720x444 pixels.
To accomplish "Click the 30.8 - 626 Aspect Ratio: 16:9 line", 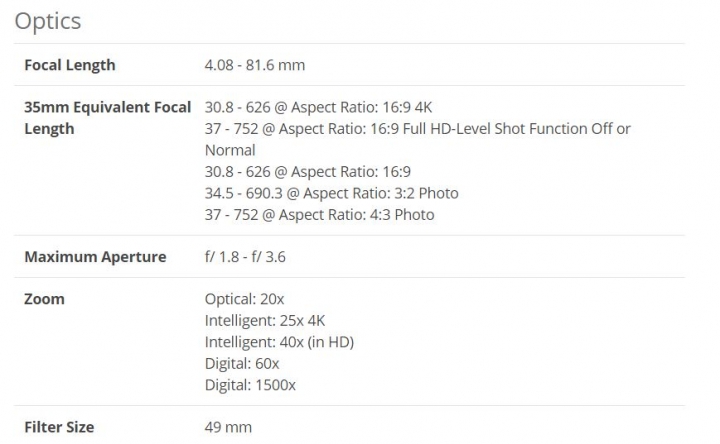I will 308,171.
